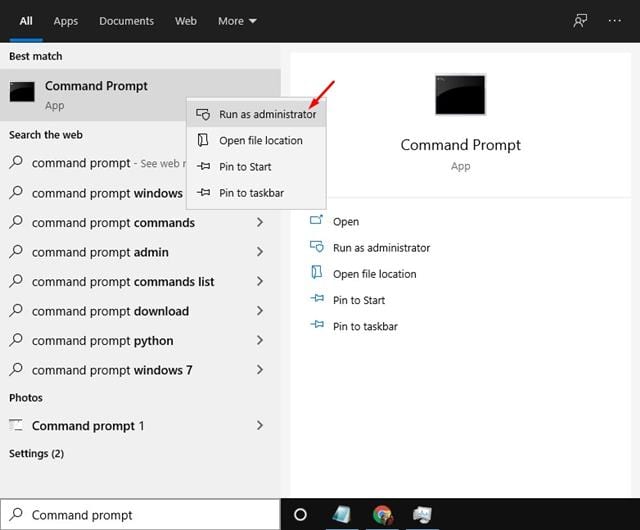Click the search box containing 'Command prompt'
This screenshot has width=640, height=530.
140,514
